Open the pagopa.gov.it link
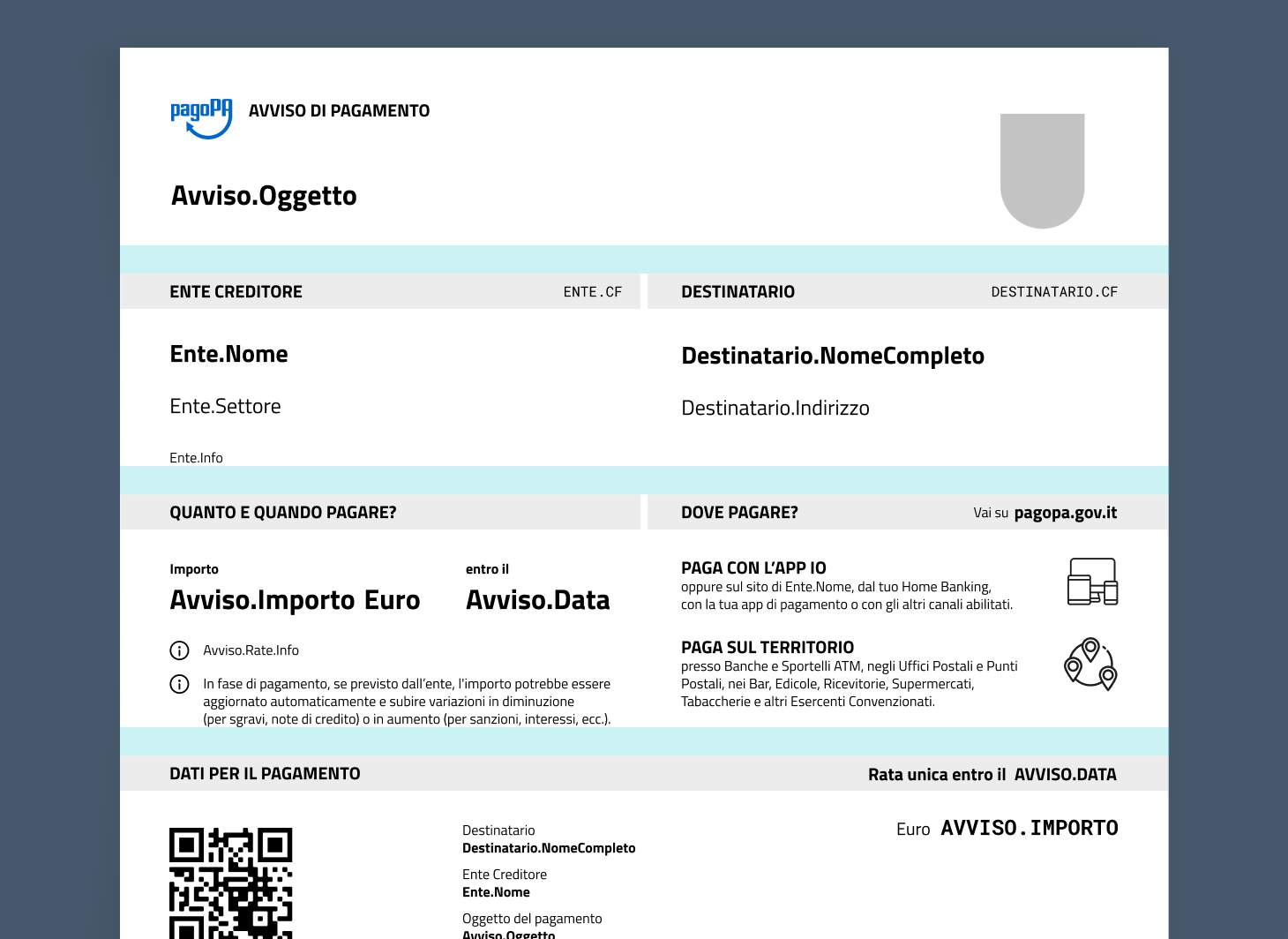The image size is (1288, 939). click(x=1065, y=512)
